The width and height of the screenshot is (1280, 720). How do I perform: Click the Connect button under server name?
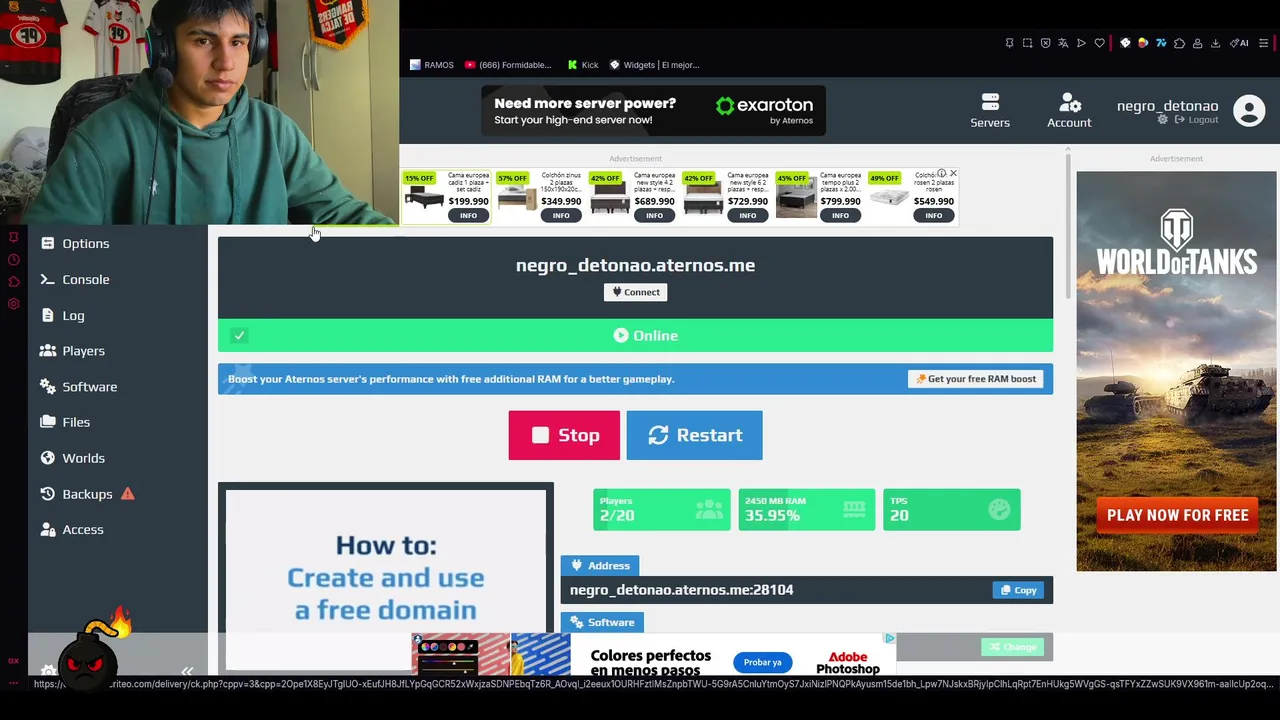[x=635, y=292]
